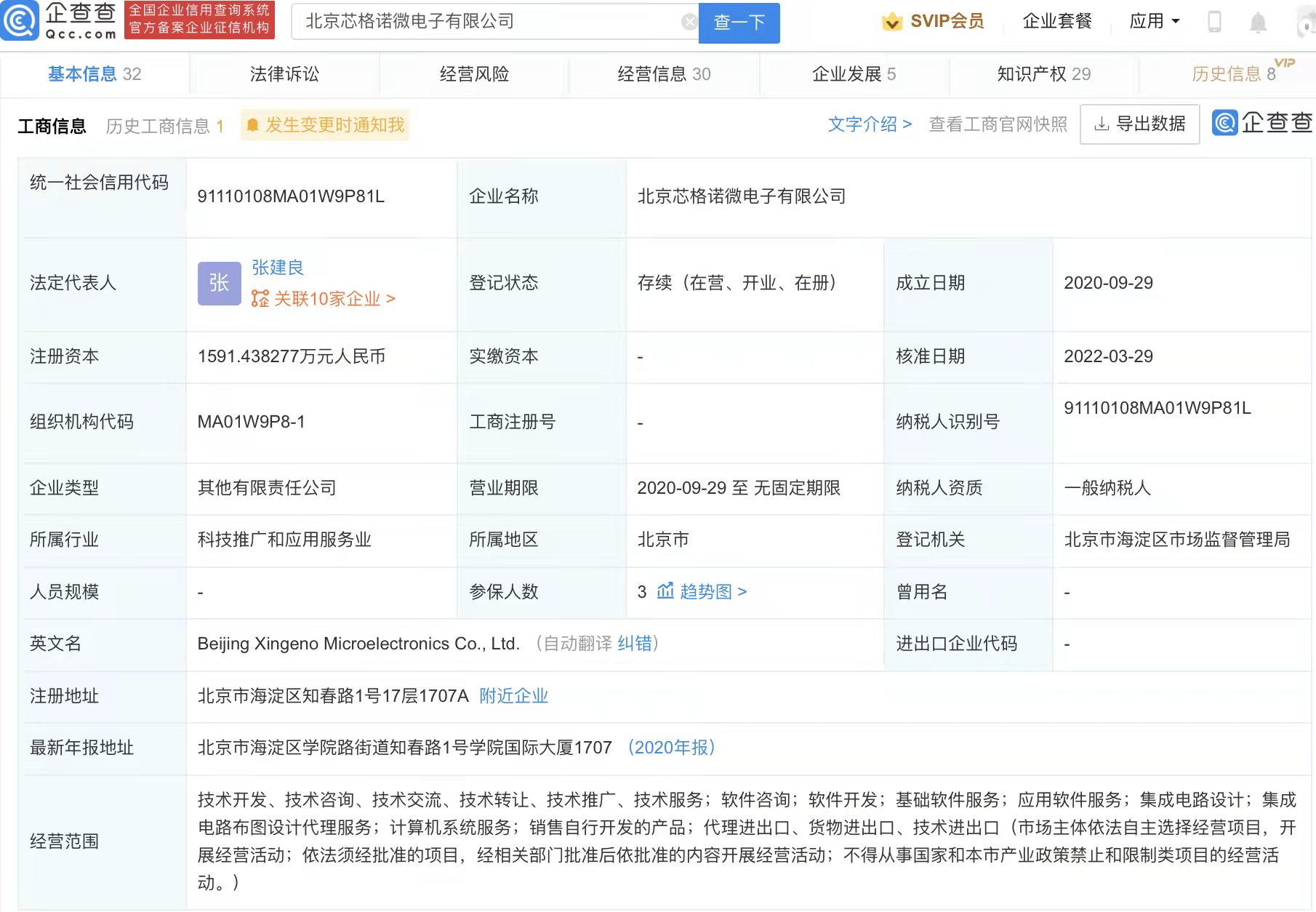Open 历史工商信息 1 sub-tab
Image resolution: width=1316 pixels, height=912 pixels.
164,126
